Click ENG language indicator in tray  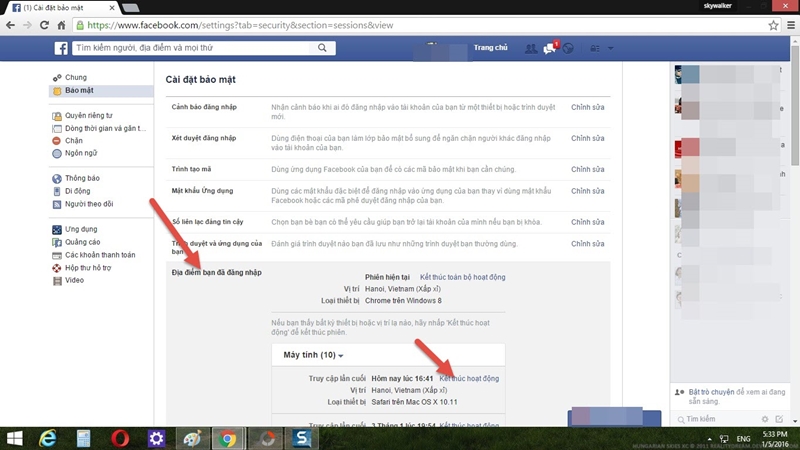[743, 439]
